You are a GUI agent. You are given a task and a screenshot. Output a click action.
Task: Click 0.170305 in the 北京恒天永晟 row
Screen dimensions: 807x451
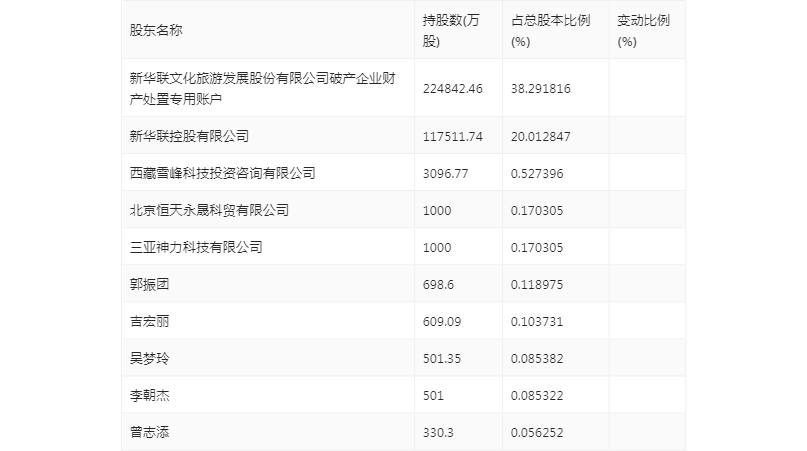[x=537, y=211]
